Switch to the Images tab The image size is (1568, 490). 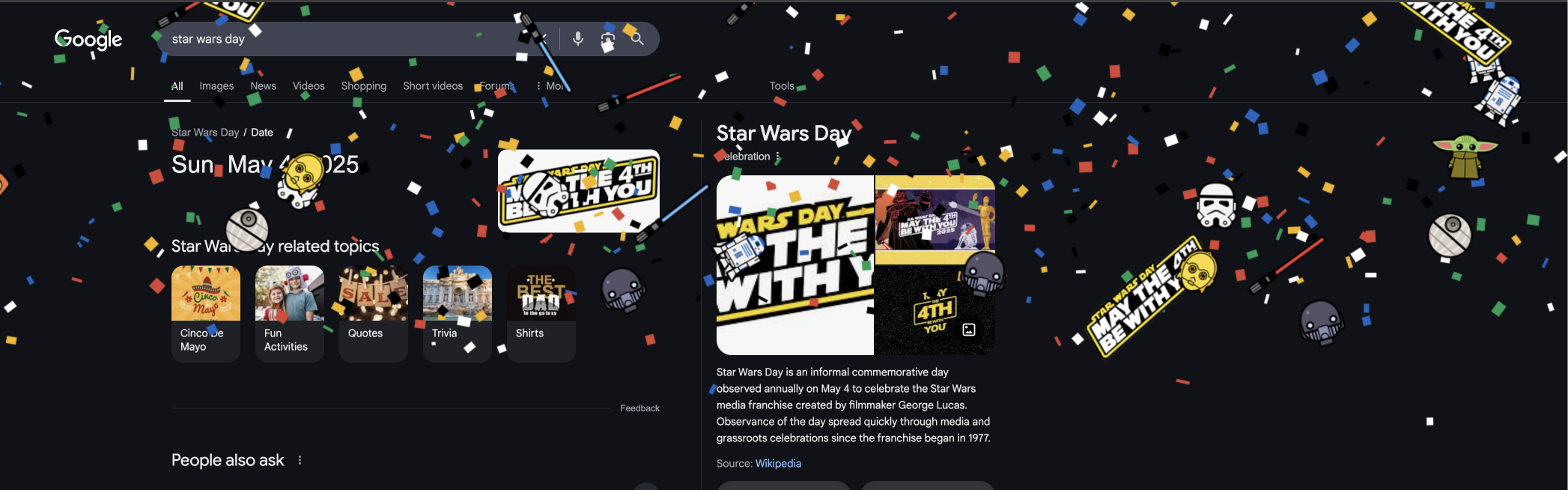(x=216, y=86)
